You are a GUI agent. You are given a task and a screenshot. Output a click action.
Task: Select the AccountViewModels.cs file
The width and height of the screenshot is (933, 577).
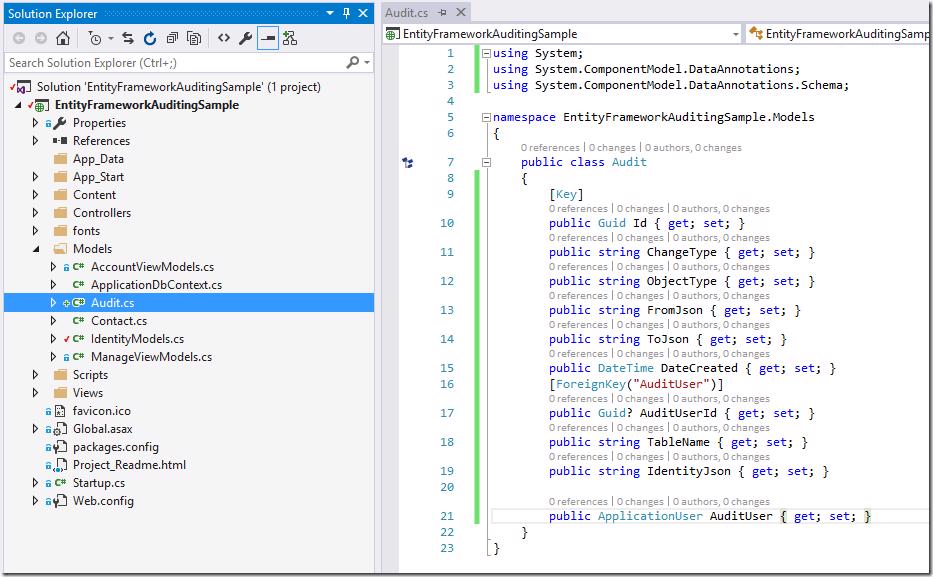tap(152, 267)
